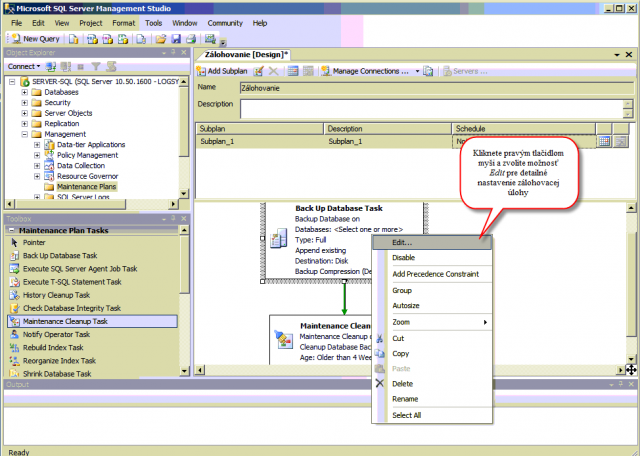Image resolution: width=640 pixels, height=456 pixels.
Task: Start an Analysis Services DMX Query
Action: [107, 39]
